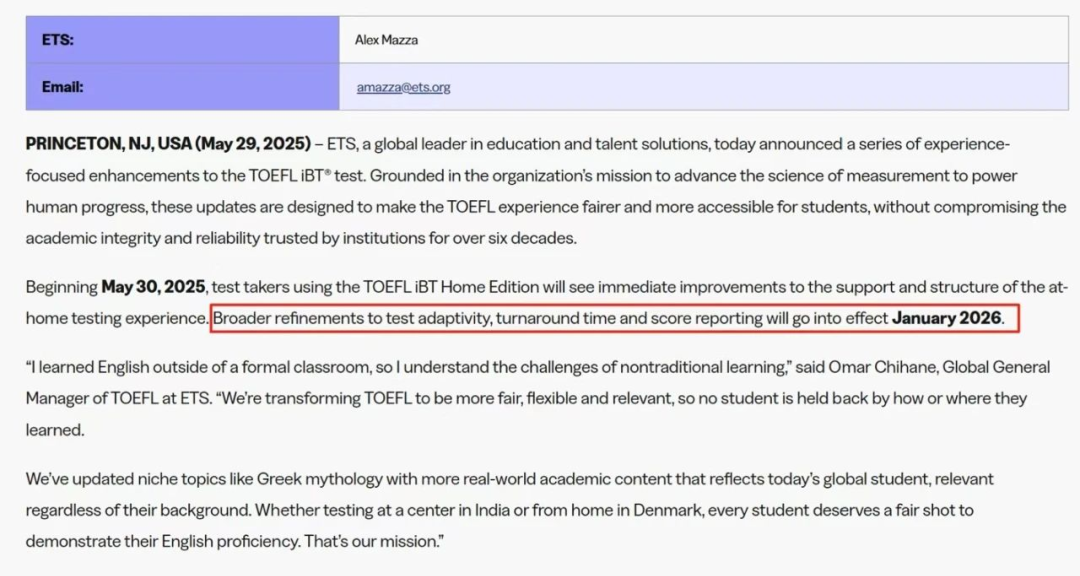The width and height of the screenshot is (1080, 576).
Task: Click the bold "May 30, 2025" date
Action: (x=155, y=287)
